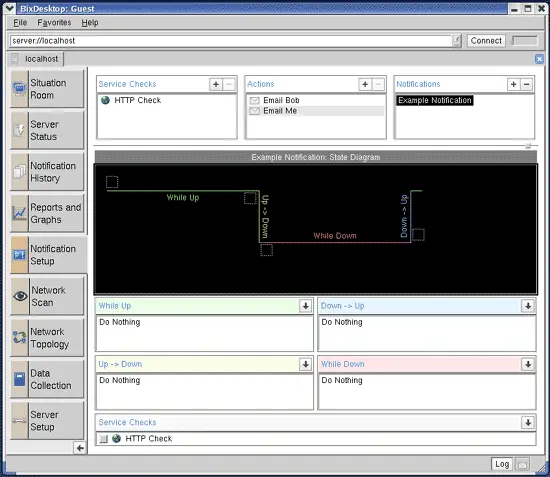Viewport: 550px width, 477px height.
Task: Collapse the sidebar with the left arrow
Action: click(80, 448)
